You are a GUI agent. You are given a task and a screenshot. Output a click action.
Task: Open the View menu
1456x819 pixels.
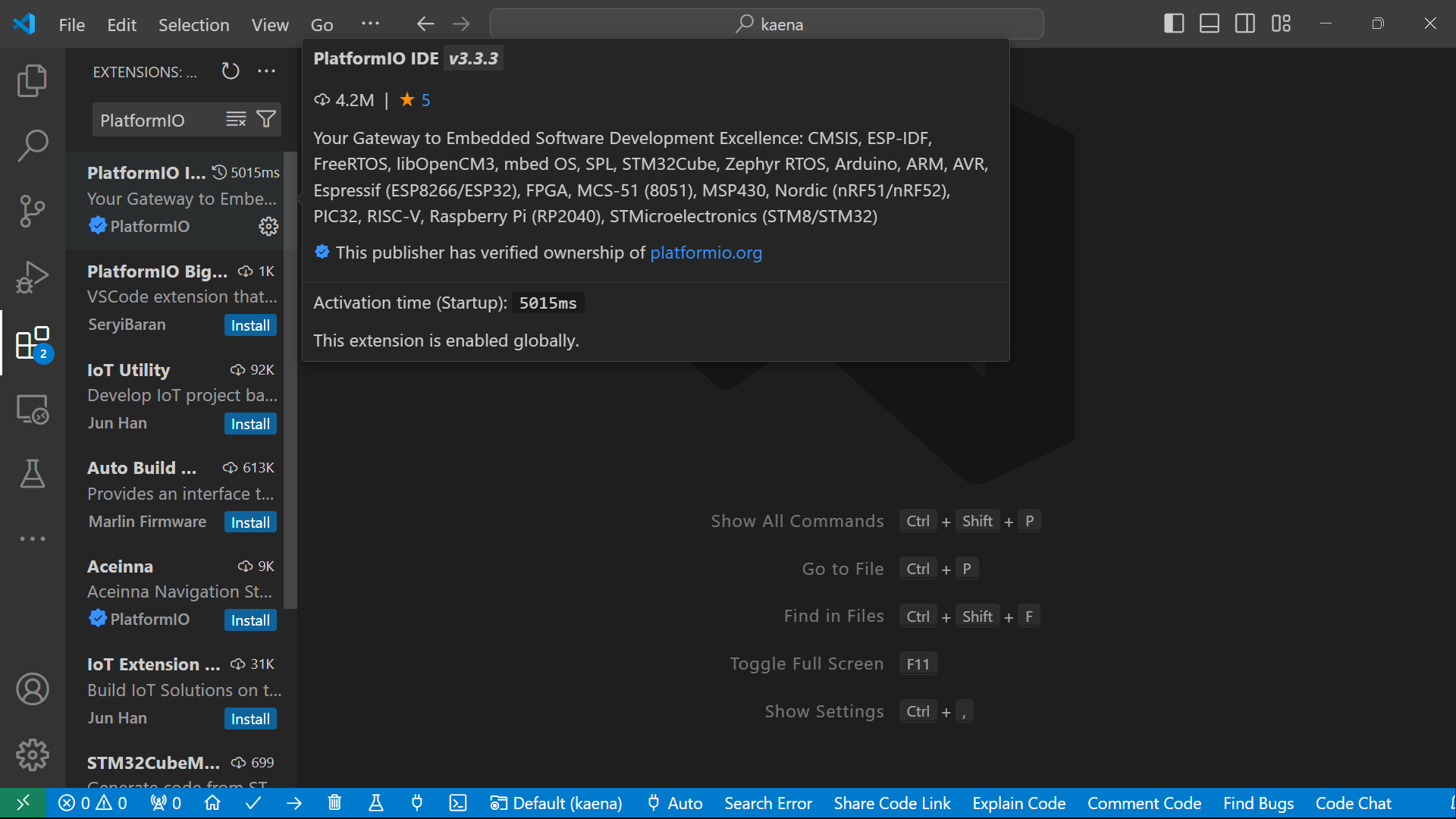[269, 25]
